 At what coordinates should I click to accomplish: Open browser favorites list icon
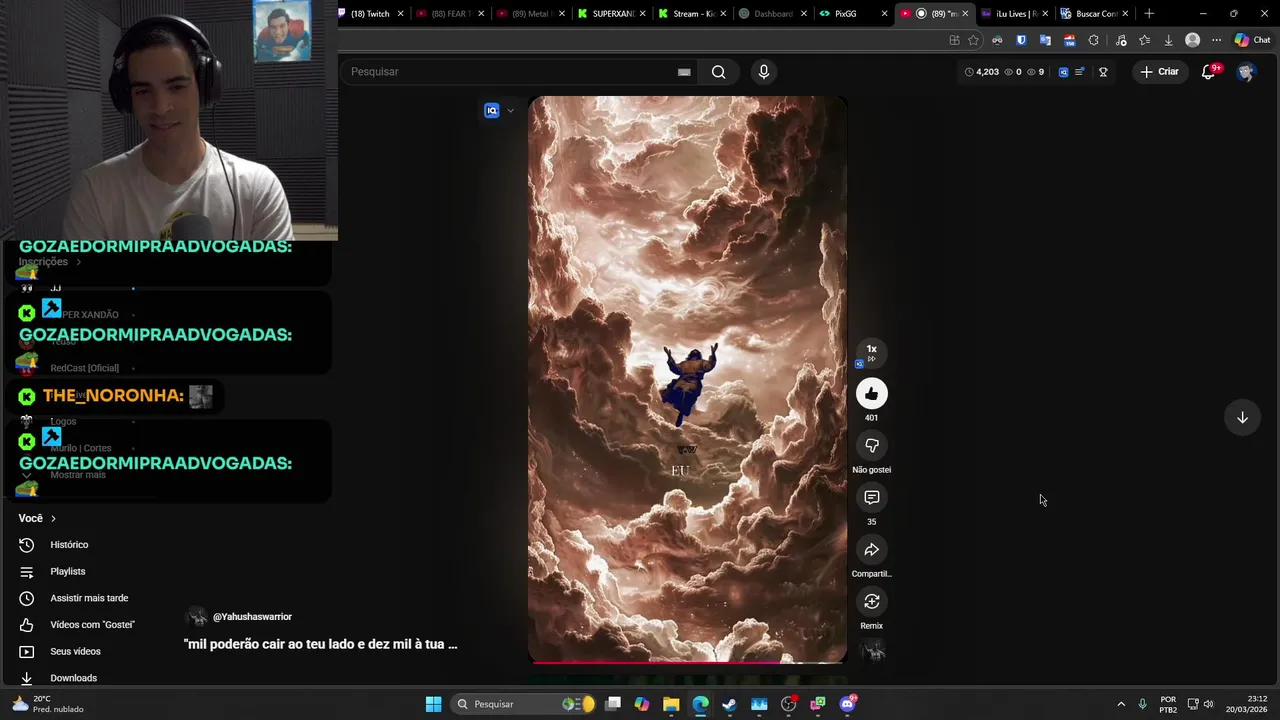[1144, 40]
